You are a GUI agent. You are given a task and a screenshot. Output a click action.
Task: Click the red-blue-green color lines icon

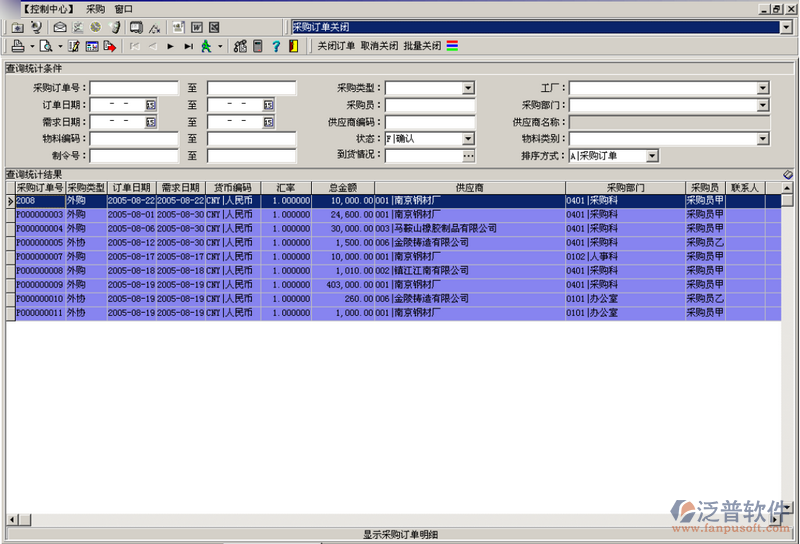click(452, 46)
